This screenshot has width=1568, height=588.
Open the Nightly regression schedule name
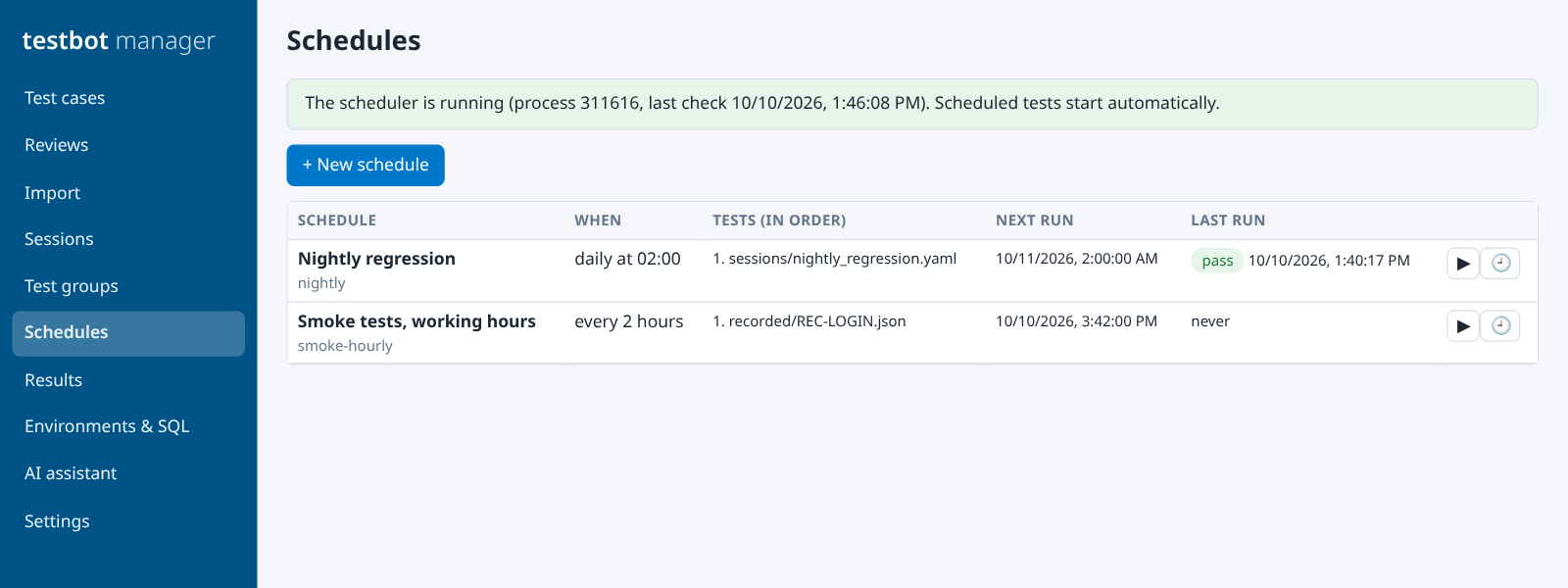[376, 259]
